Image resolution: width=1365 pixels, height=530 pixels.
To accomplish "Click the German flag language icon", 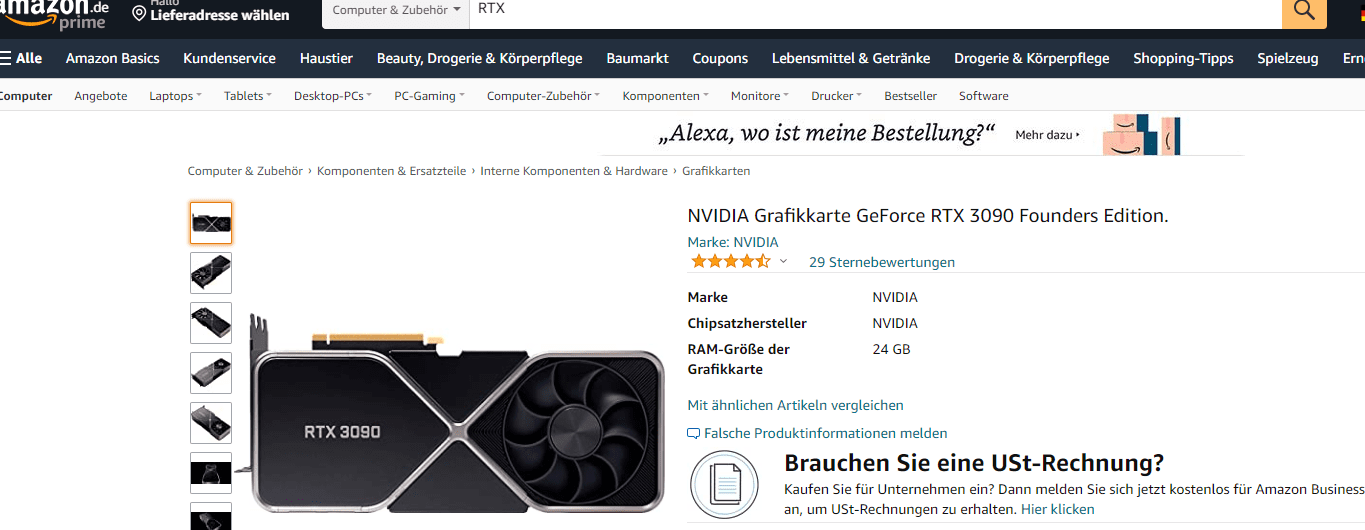I will click(x=1356, y=11).
